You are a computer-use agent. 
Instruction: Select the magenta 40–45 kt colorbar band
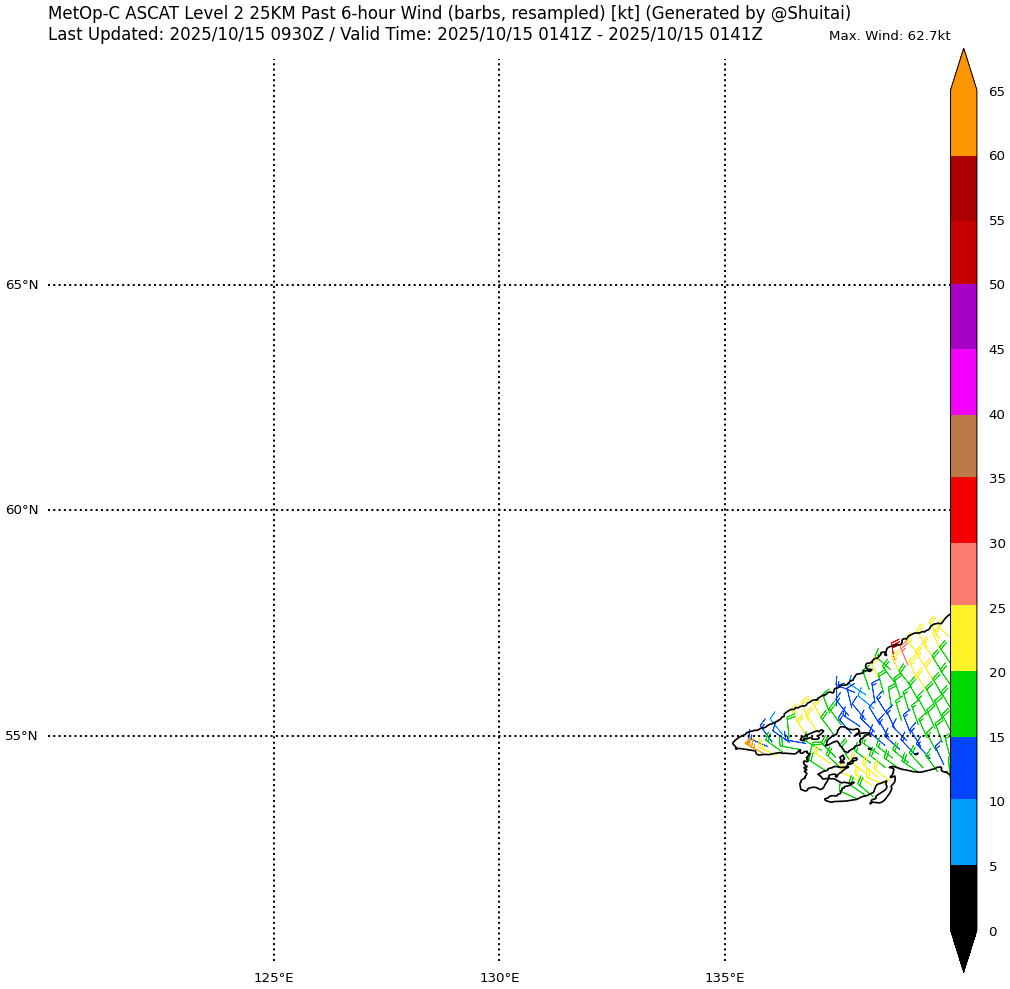pos(963,382)
